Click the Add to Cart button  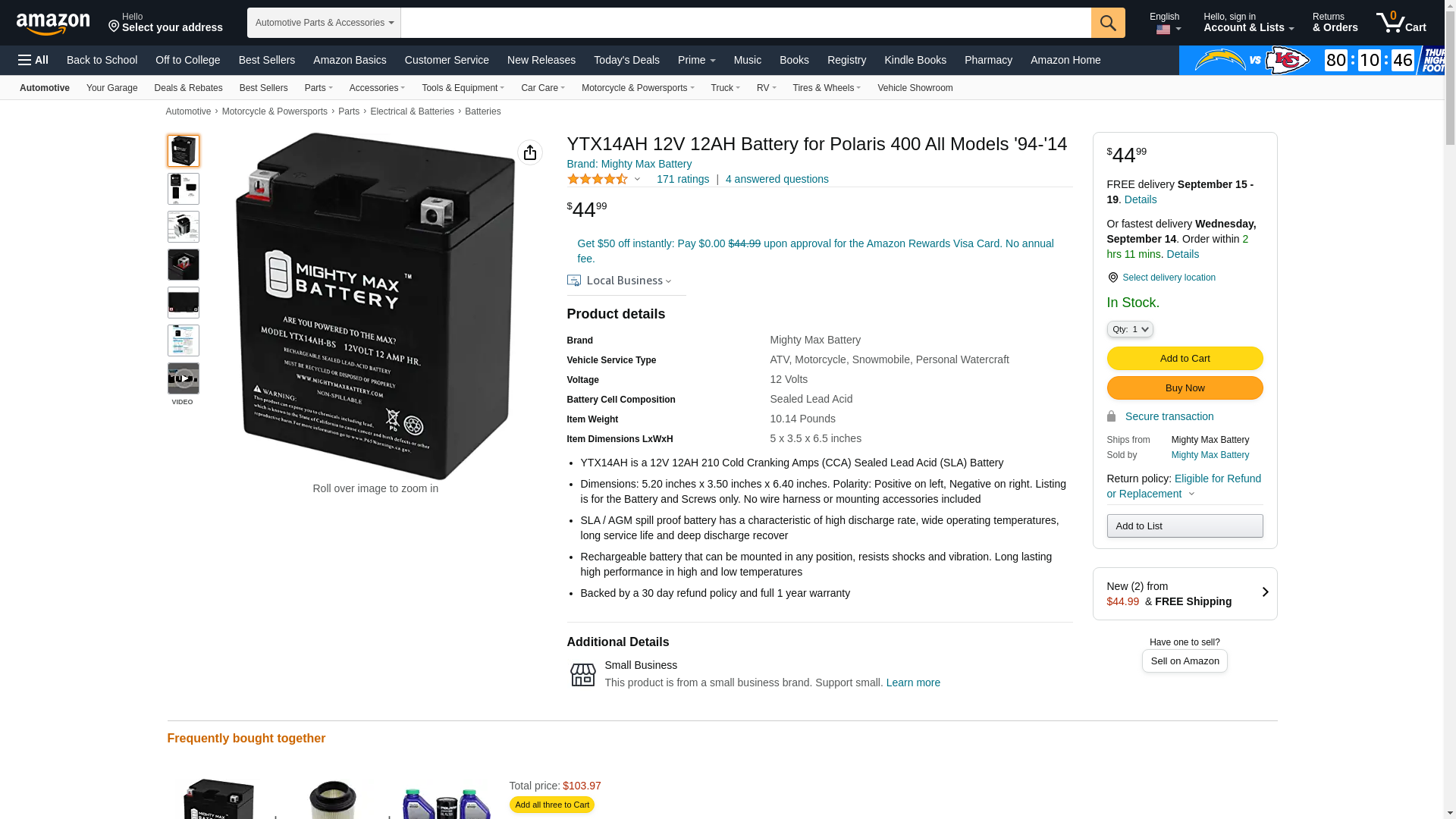tap(1185, 358)
